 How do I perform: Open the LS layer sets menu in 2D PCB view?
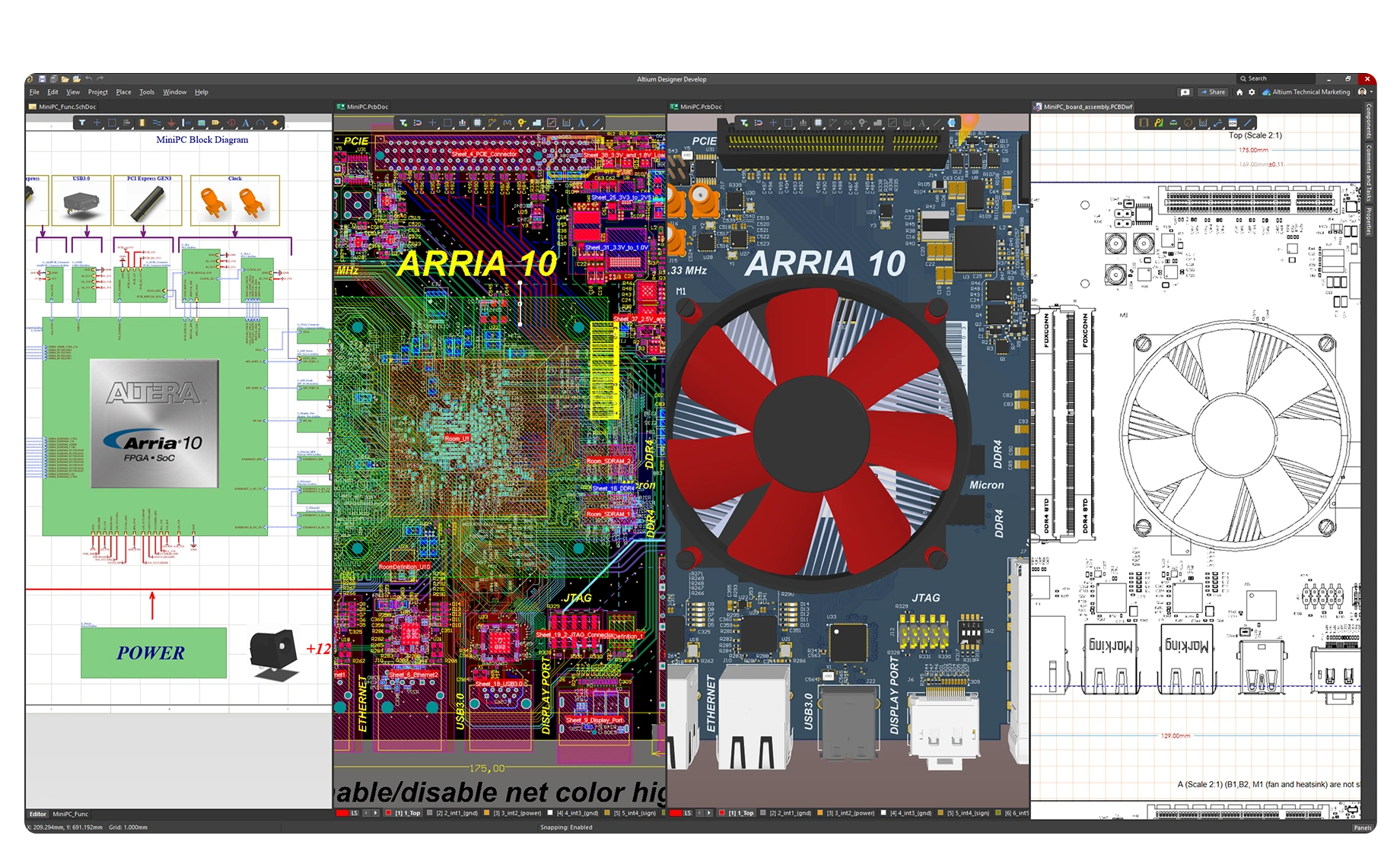(354, 813)
